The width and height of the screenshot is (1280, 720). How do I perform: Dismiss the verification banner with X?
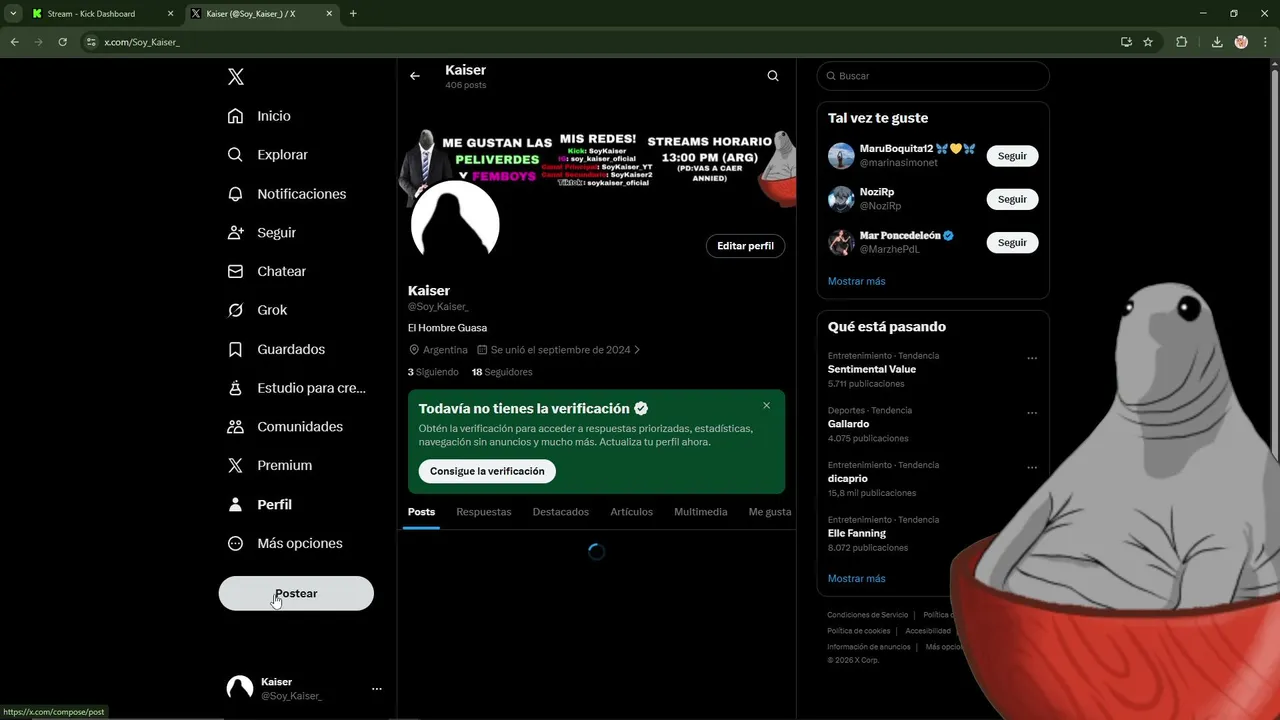pos(766,405)
